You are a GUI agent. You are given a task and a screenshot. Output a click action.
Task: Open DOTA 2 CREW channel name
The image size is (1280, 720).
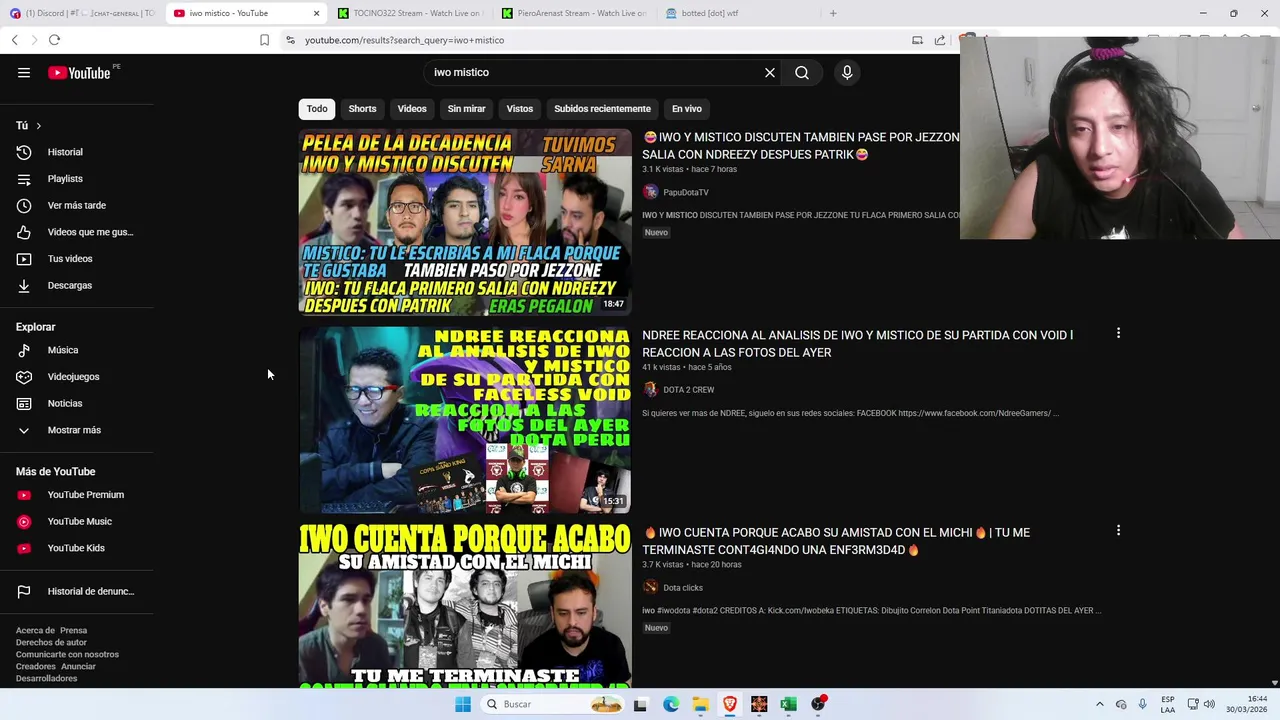coord(689,390)
